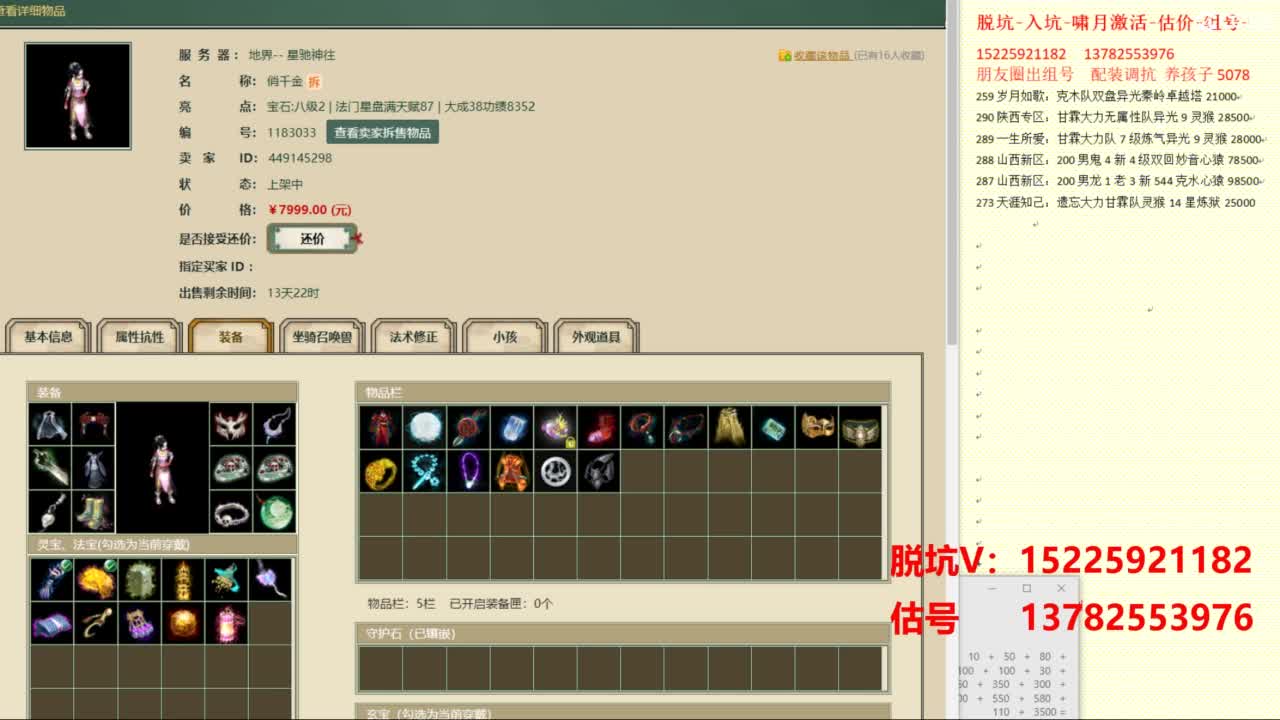Select the red headdress equipment slot

94,424
